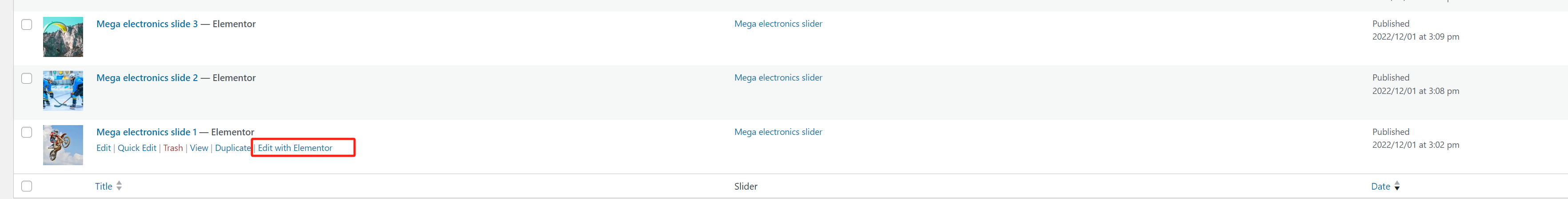
Task: Select Mega electronics slide 3 checkbox
Action: tap(27, 24)
